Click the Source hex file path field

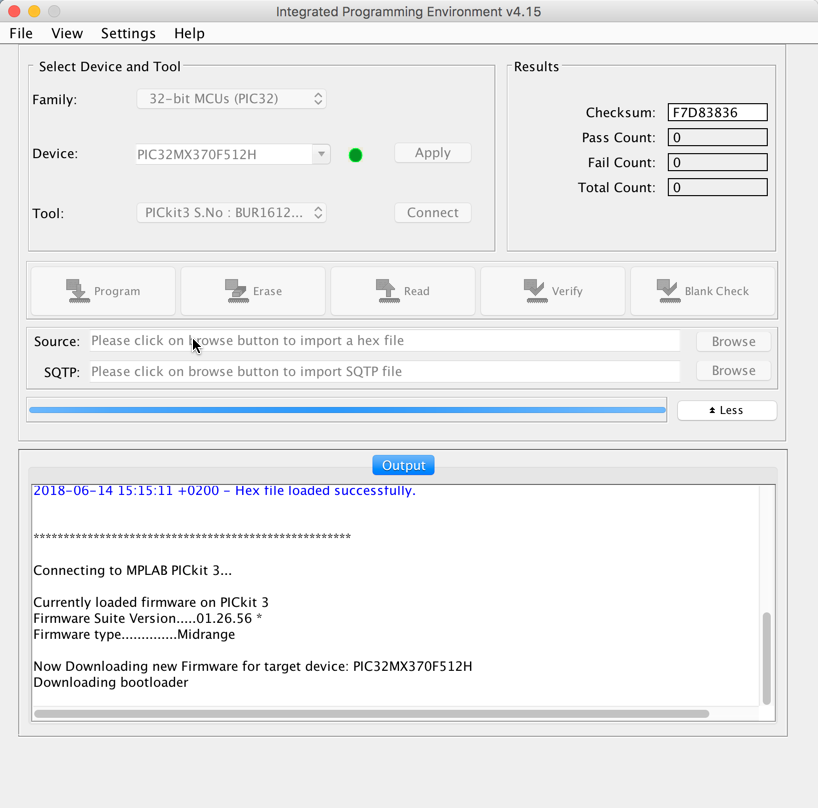pos(384,341)
